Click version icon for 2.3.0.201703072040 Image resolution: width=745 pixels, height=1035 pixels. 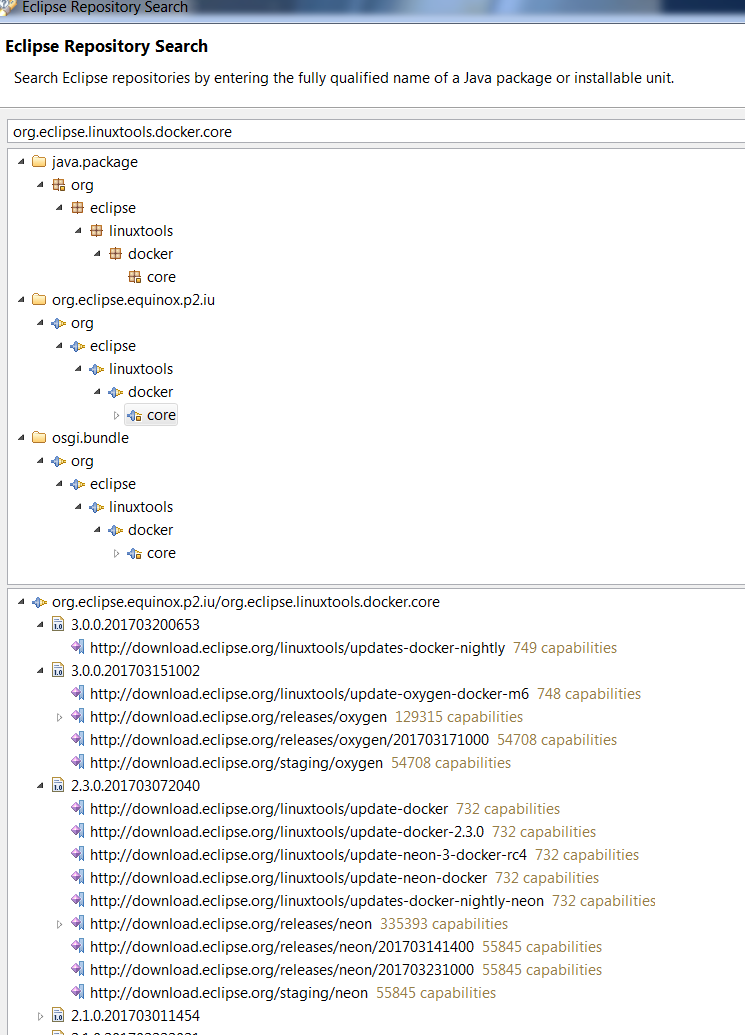click(58, 786)
